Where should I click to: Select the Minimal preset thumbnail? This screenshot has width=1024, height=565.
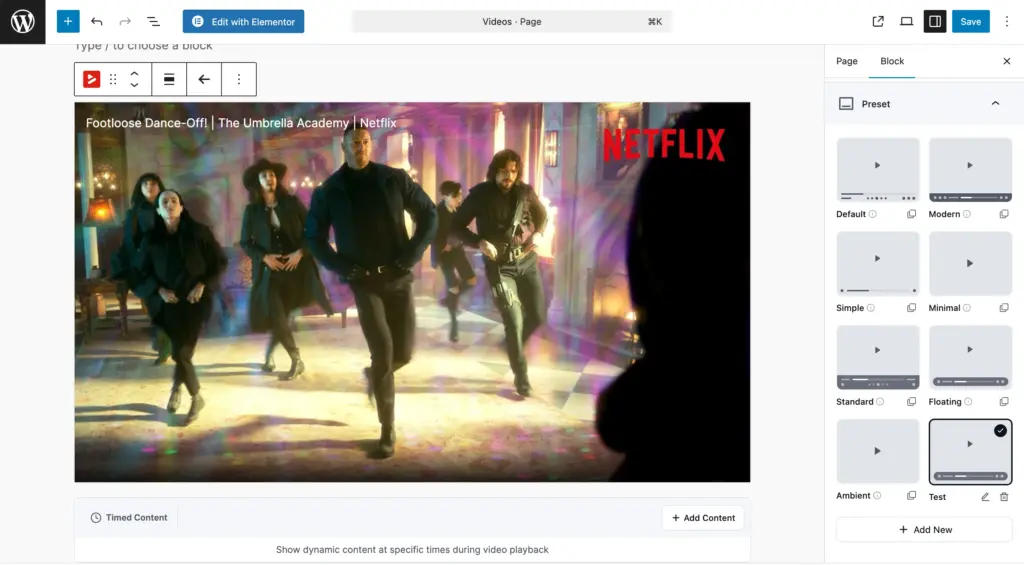[970, 263]
